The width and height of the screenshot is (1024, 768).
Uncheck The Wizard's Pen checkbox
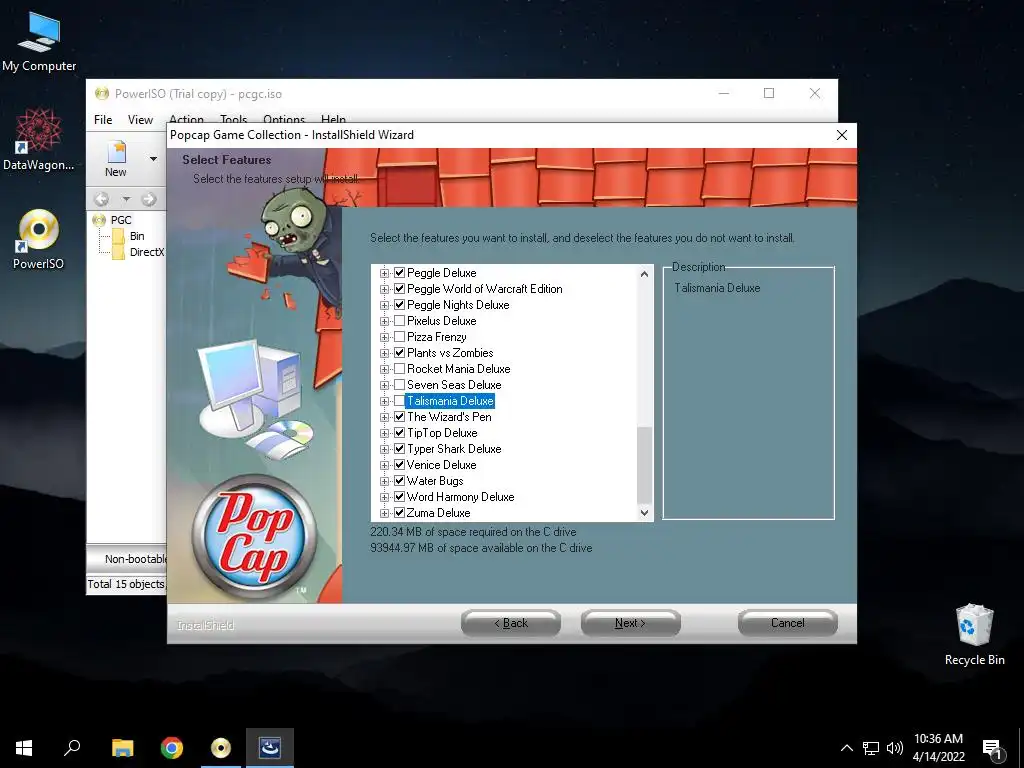(400, 417)
